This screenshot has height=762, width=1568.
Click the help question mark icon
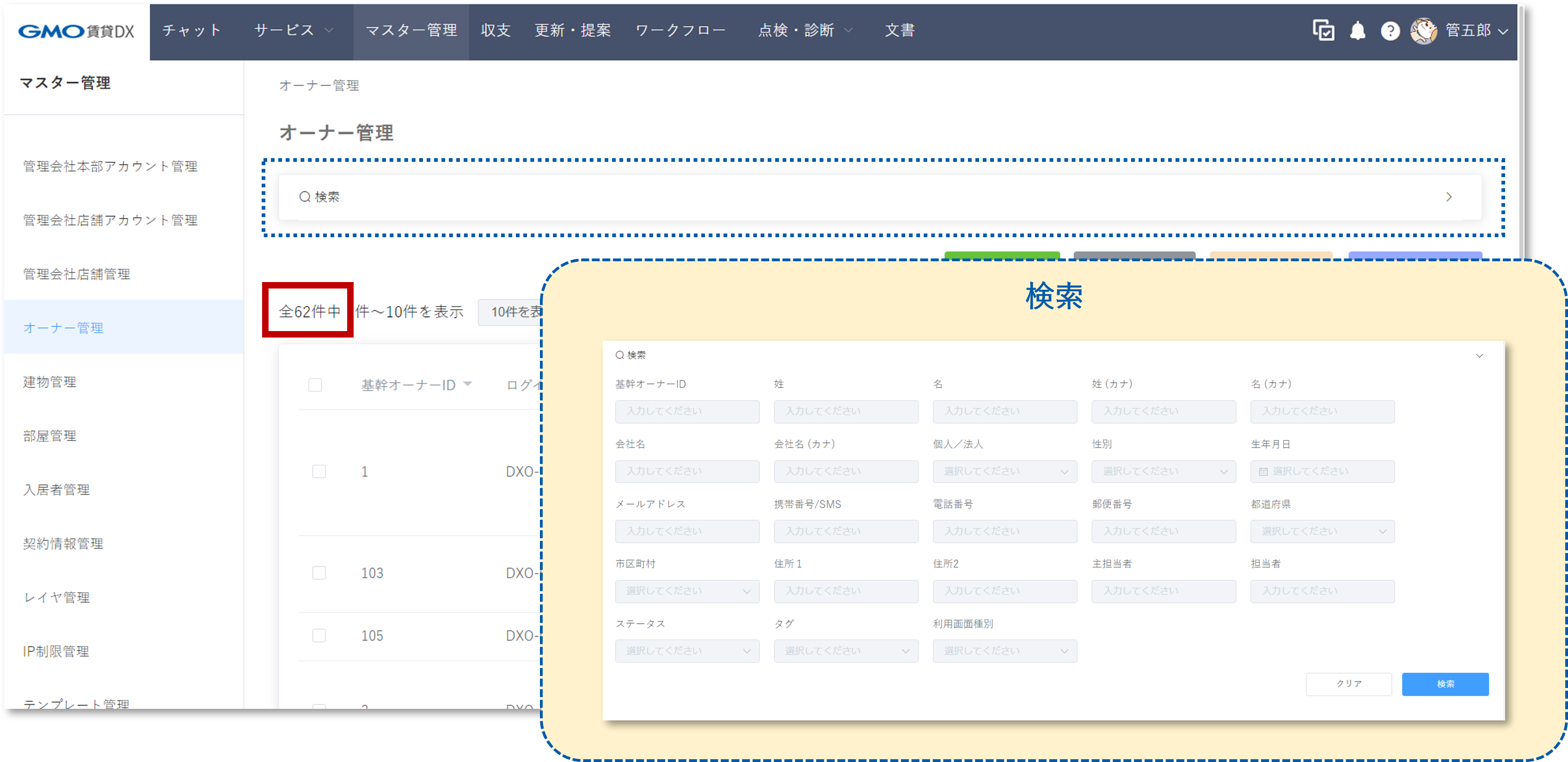click(x=1390, y=31)
